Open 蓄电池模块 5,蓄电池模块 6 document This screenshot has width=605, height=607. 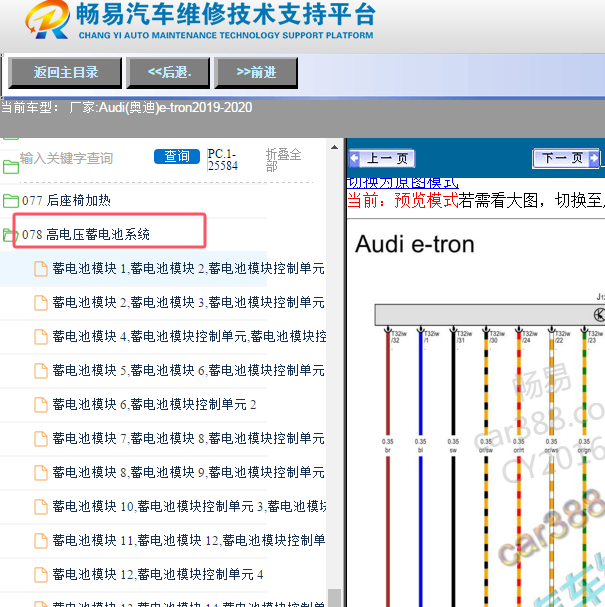pyautogui.click(x=189, y=370)
